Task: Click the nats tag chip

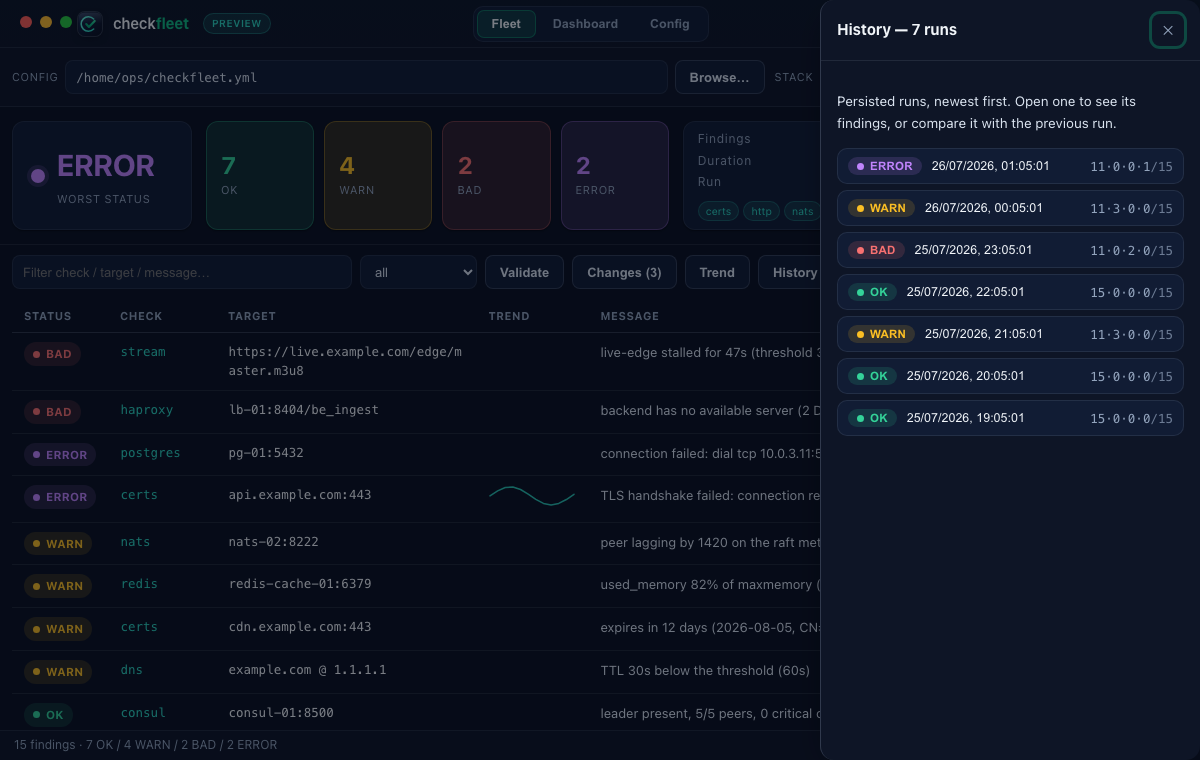Action: pos(802,211)
